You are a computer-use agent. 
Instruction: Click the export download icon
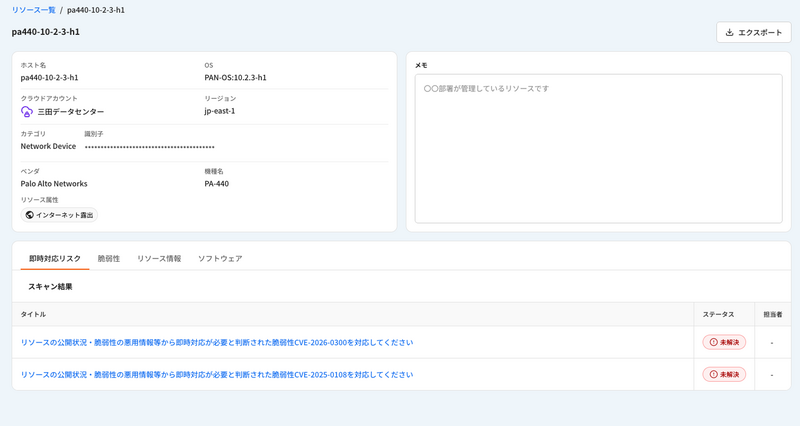coord(730,32)
